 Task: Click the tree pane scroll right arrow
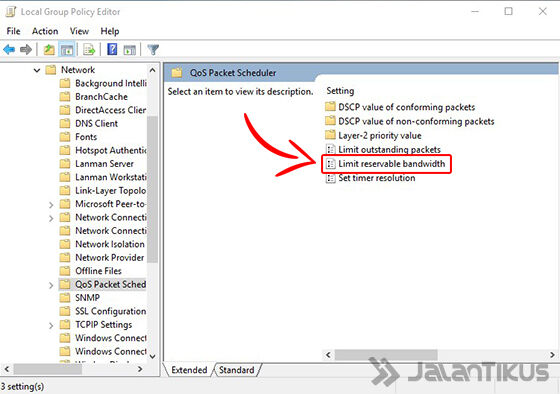[x=140, y=369]
